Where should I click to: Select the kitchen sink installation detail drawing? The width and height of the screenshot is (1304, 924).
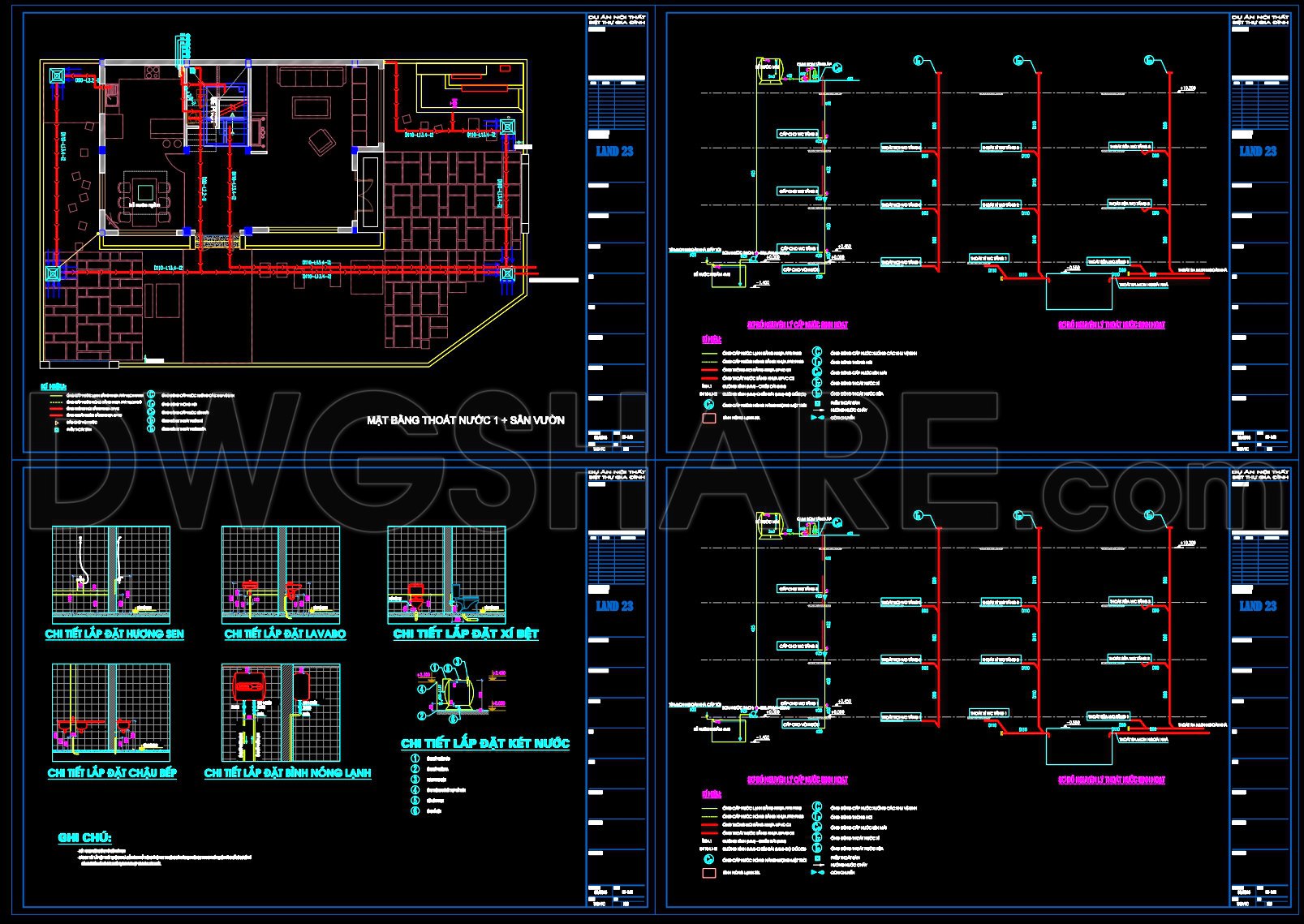pyautogui.click(x=111, y=712)
